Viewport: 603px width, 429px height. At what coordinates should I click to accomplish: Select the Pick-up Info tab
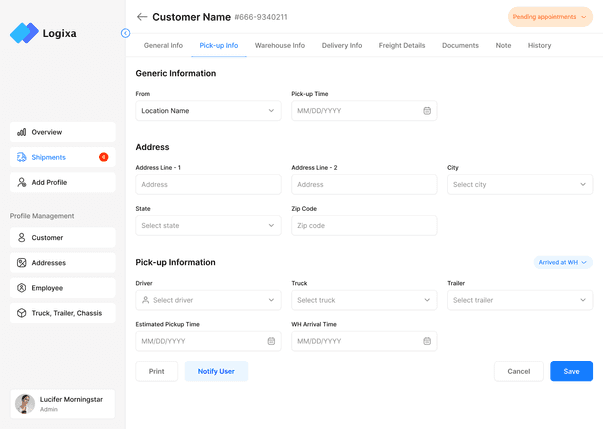click(x=218, y=45)
